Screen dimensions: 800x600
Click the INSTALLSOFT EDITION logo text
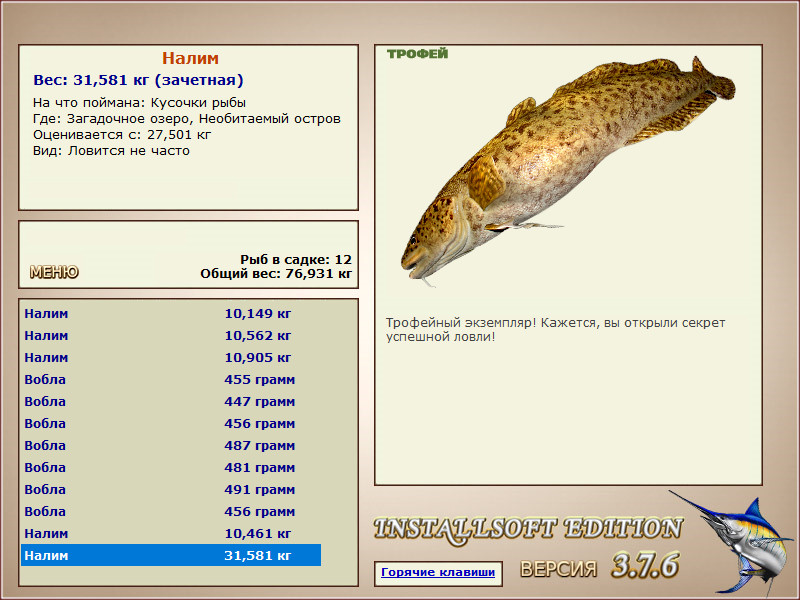coord(528,529)
